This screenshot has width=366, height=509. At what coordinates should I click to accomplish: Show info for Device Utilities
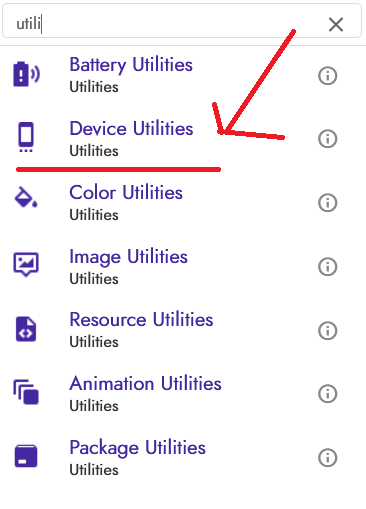point(328,139)
